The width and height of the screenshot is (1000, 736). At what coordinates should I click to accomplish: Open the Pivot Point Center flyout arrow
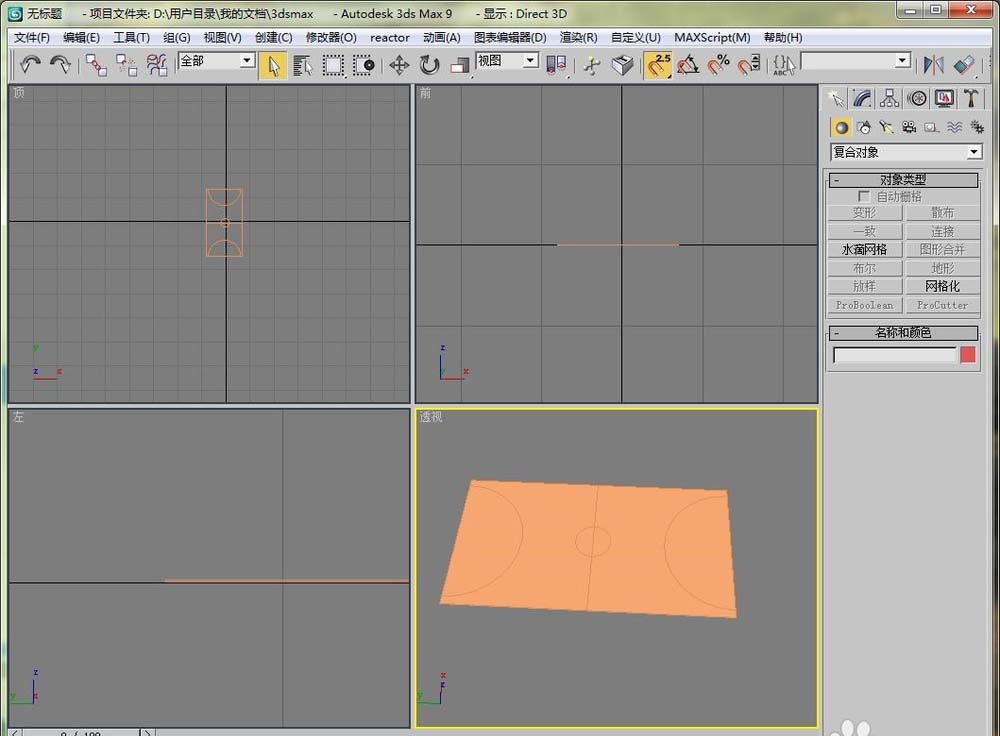pos(568,77)
